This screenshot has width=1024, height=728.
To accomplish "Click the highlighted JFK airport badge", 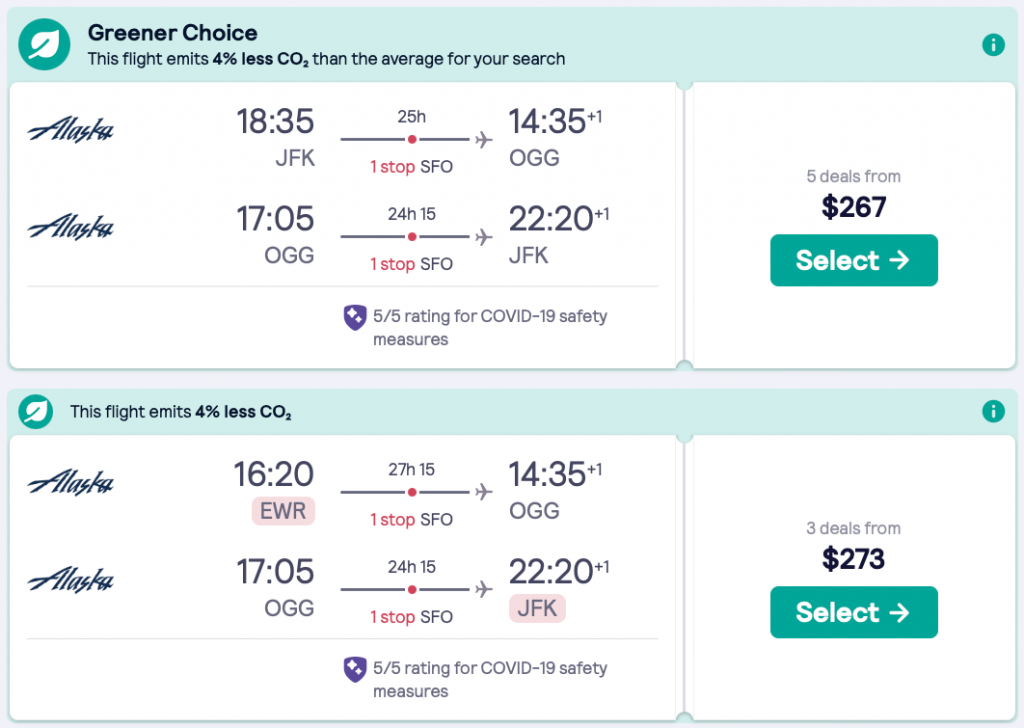I will (537, 607).
